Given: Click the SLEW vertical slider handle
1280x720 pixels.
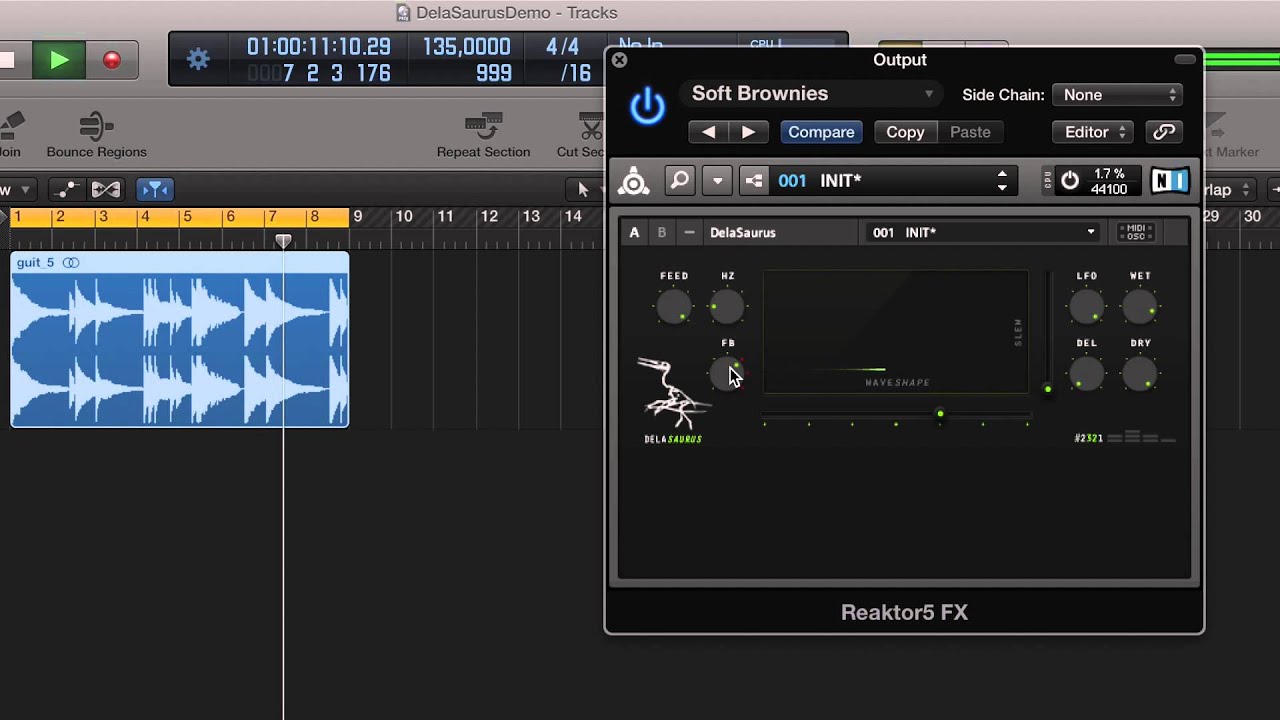Looking at the screenshot, I should pos(1047,388).
